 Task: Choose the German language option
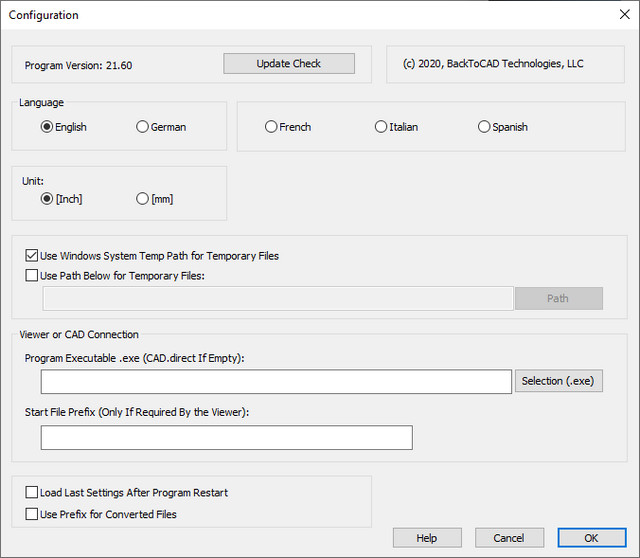[x=143, y=127]
